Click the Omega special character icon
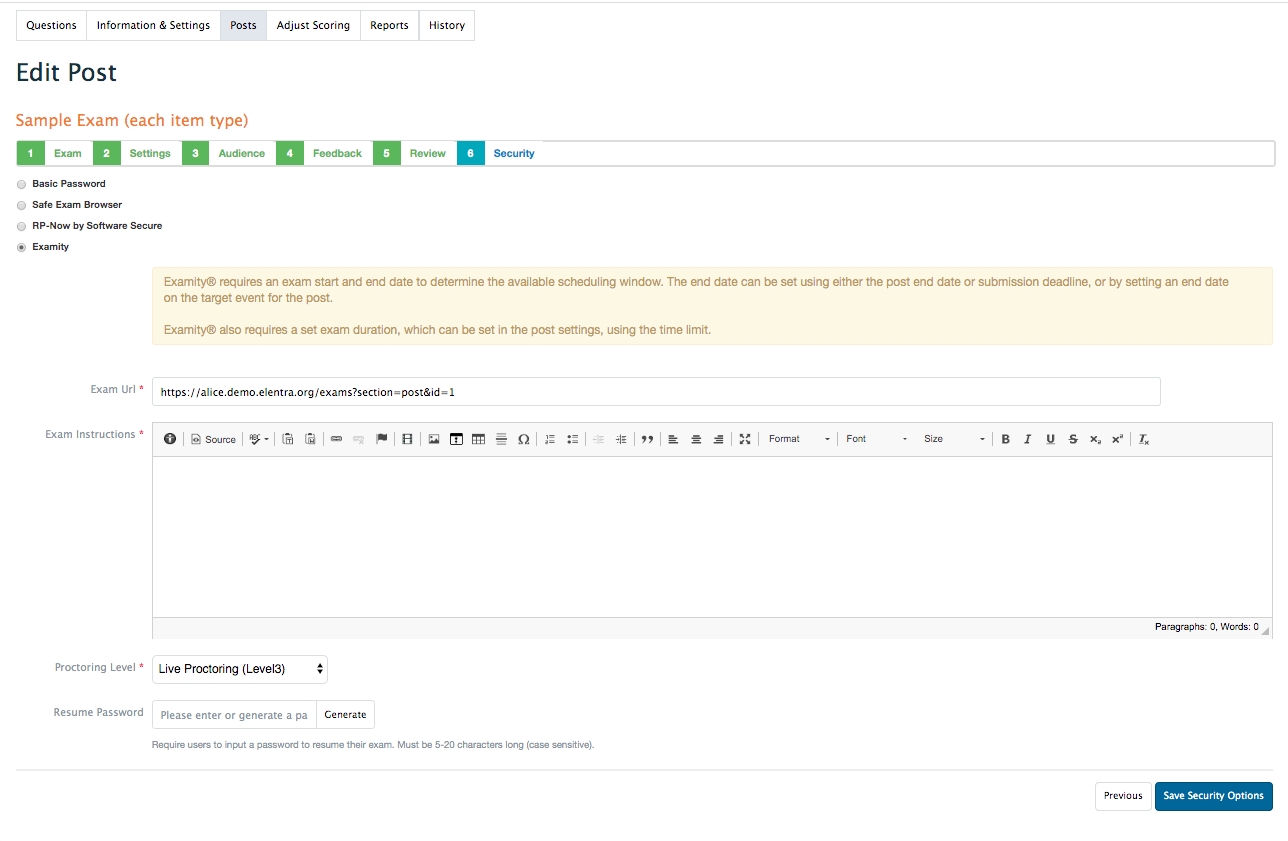1288x841 pixels. pos(523,439)
